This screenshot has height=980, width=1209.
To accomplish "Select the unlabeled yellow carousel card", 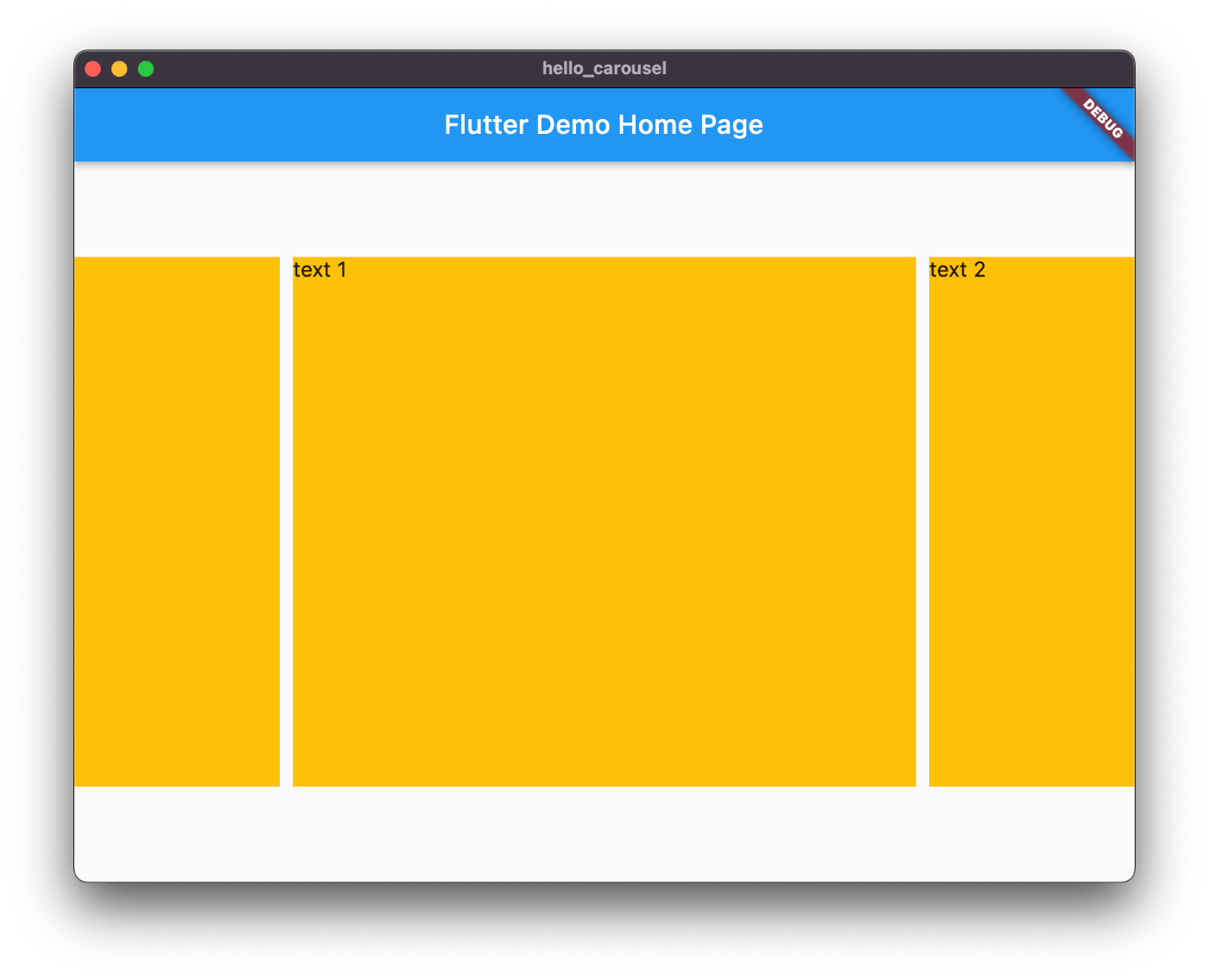I will coord(177,522).
